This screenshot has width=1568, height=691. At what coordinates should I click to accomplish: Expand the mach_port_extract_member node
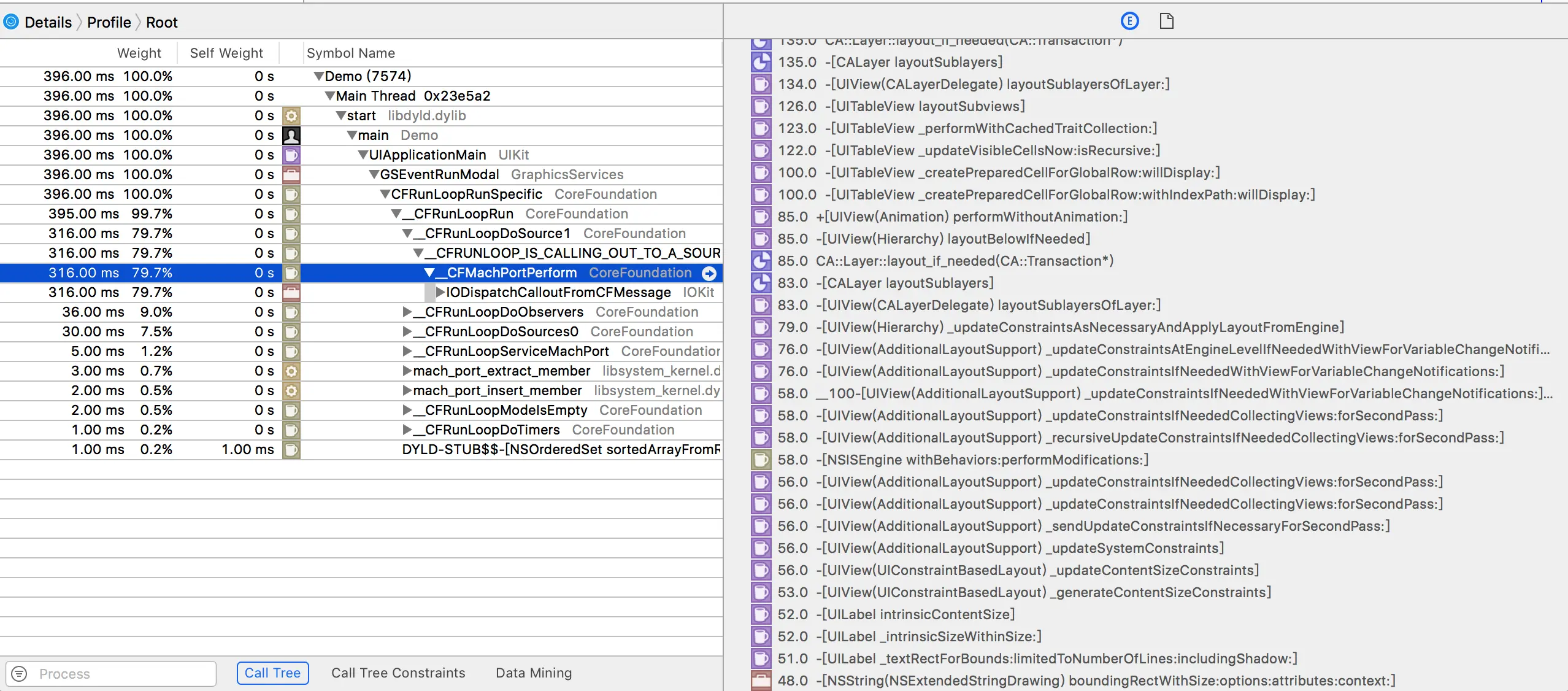(x=407, y=371)
